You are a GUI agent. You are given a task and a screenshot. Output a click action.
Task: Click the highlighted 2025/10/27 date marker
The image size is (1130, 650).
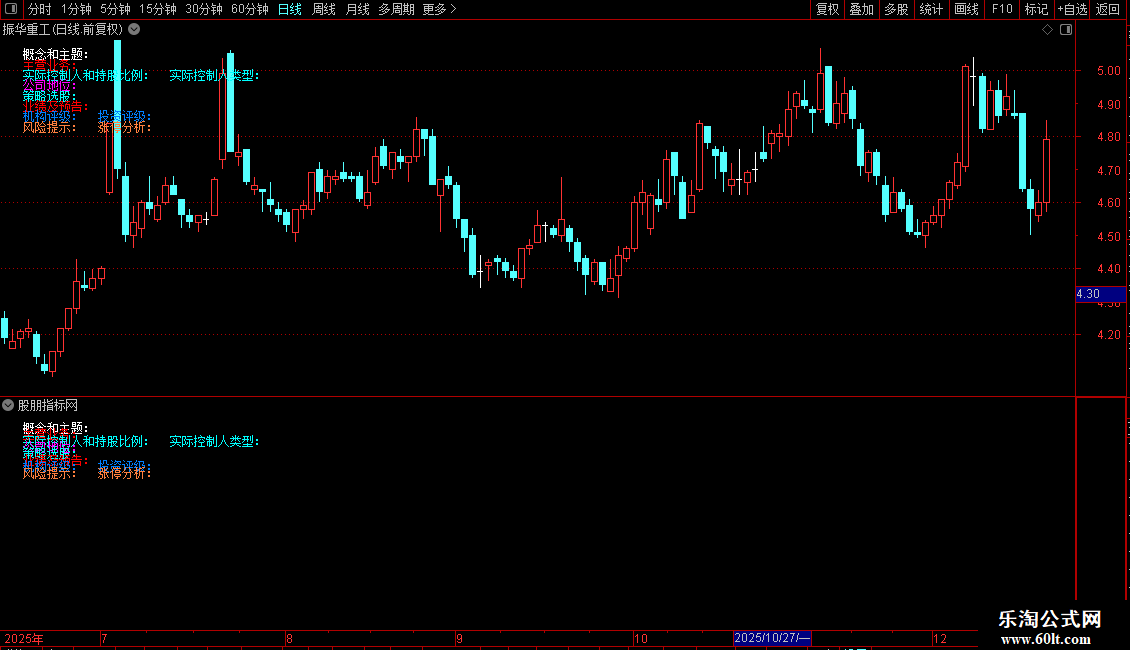point(773,638)
